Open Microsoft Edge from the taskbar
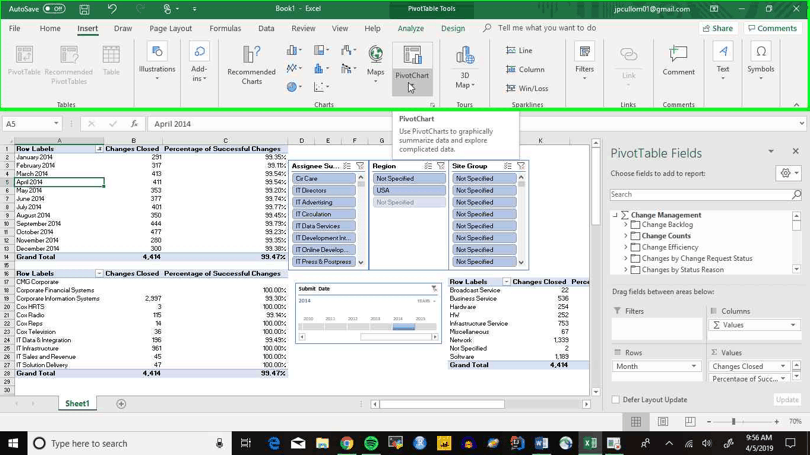The width and height of the screenshot is (811, 456). (274, 443)
